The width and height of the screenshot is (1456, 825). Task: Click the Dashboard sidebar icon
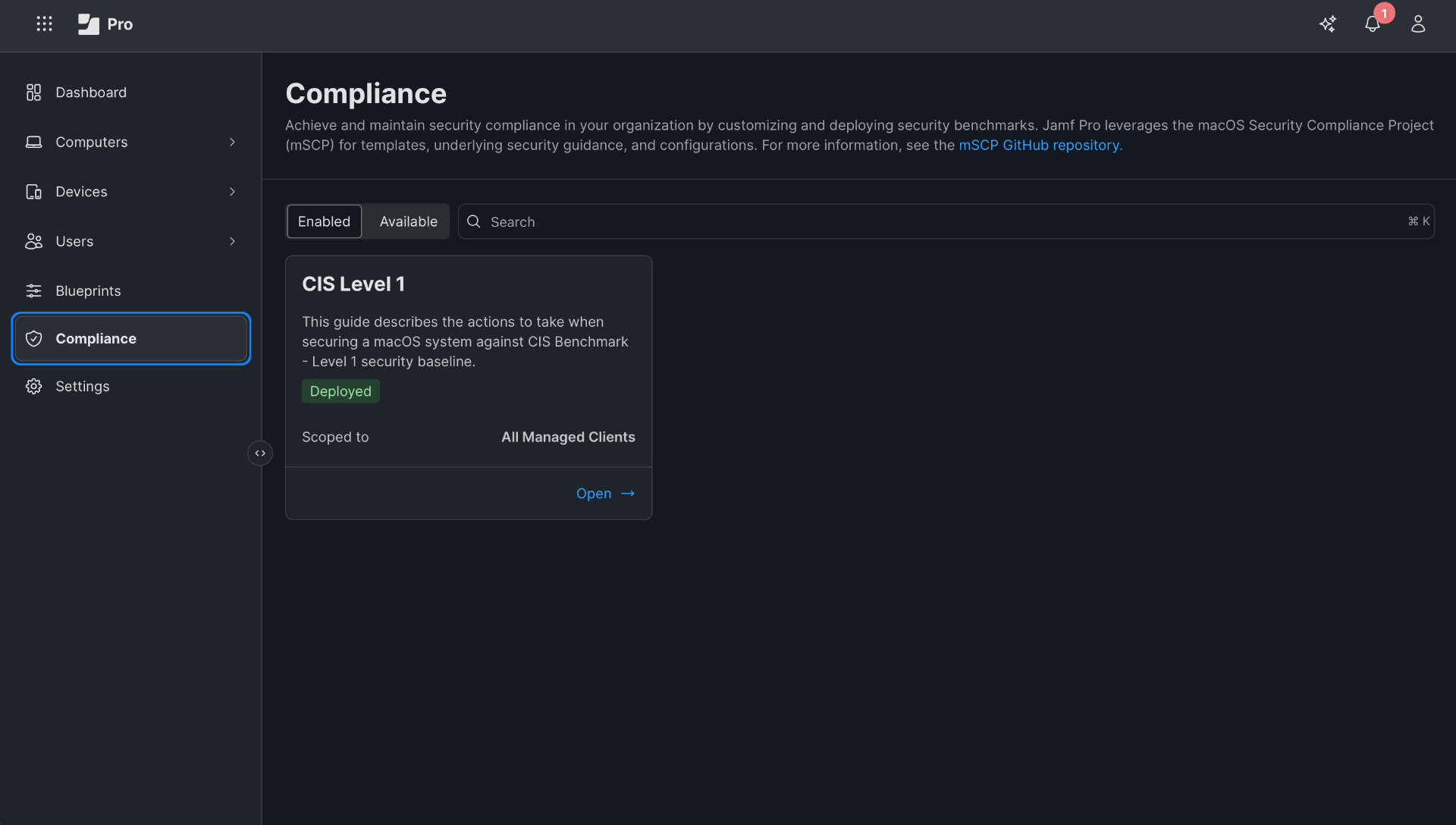pos(33,93)
